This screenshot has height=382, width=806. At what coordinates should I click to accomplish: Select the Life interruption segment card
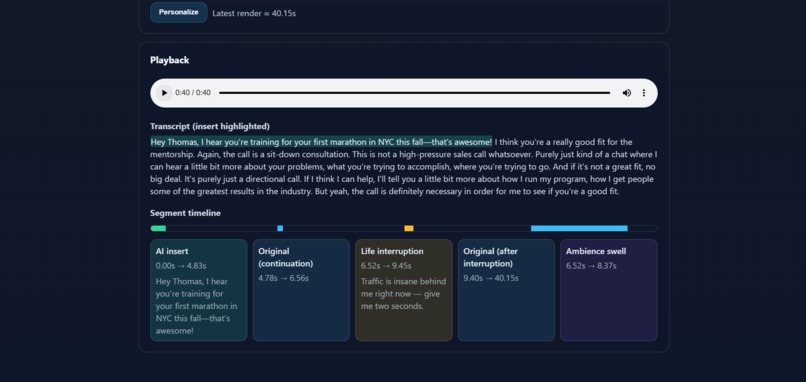pos(404,290)
